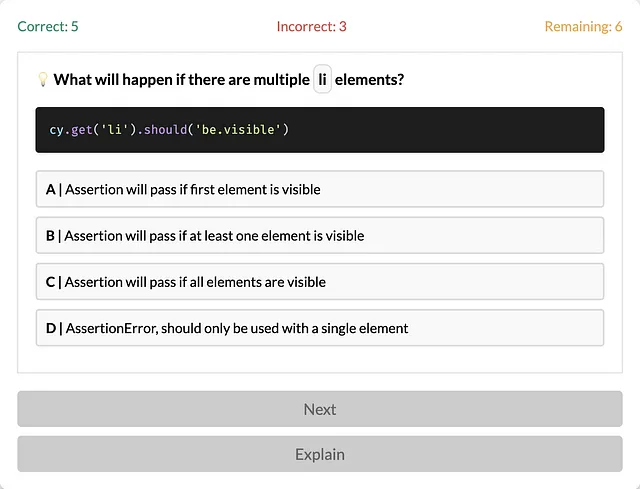Select answer D about AssertionError
Screen dimensions: 640x489
coord(320,328)
